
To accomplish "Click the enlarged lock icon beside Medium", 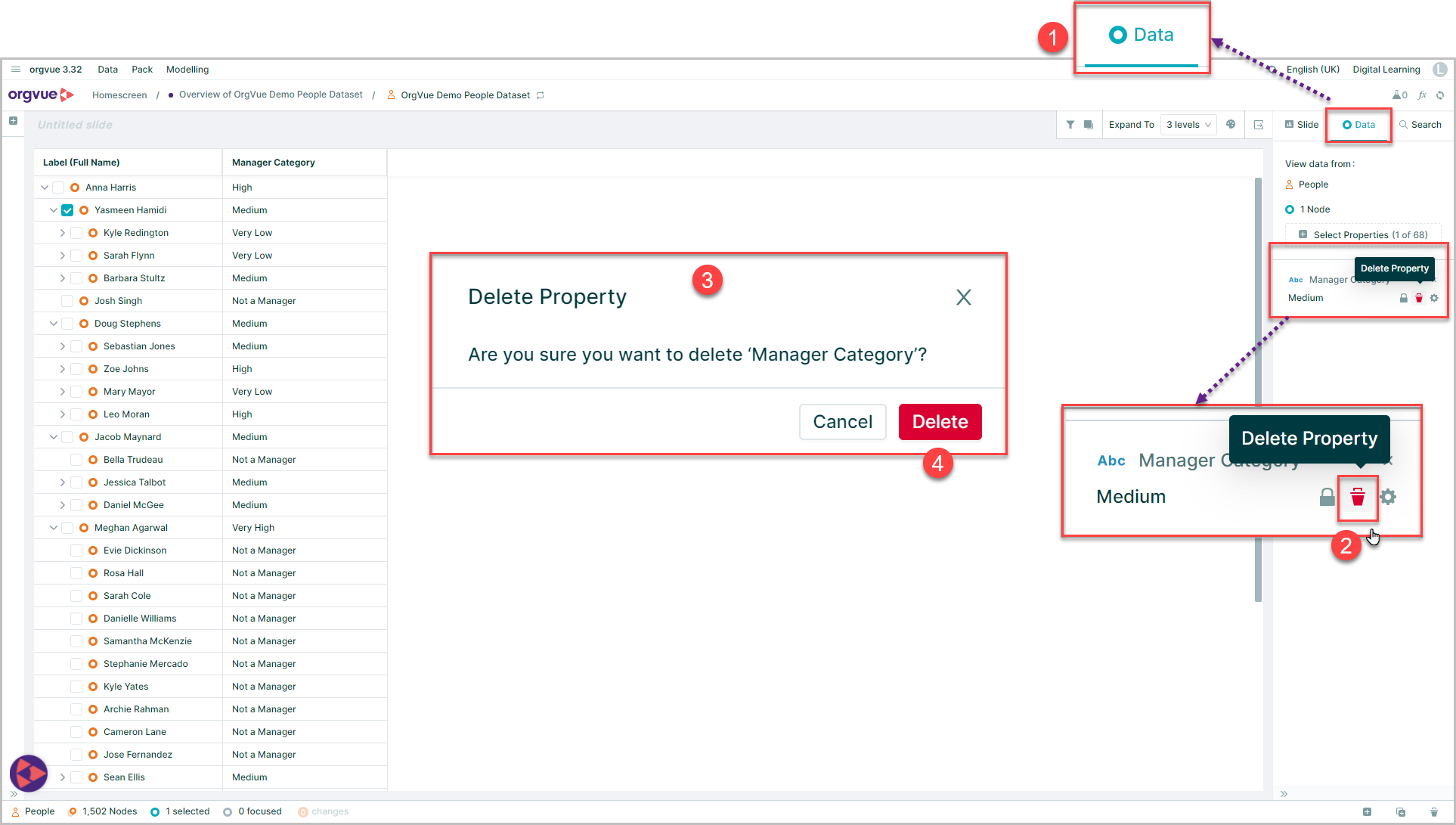I will pyautogui.click(x=1327, y=497).
